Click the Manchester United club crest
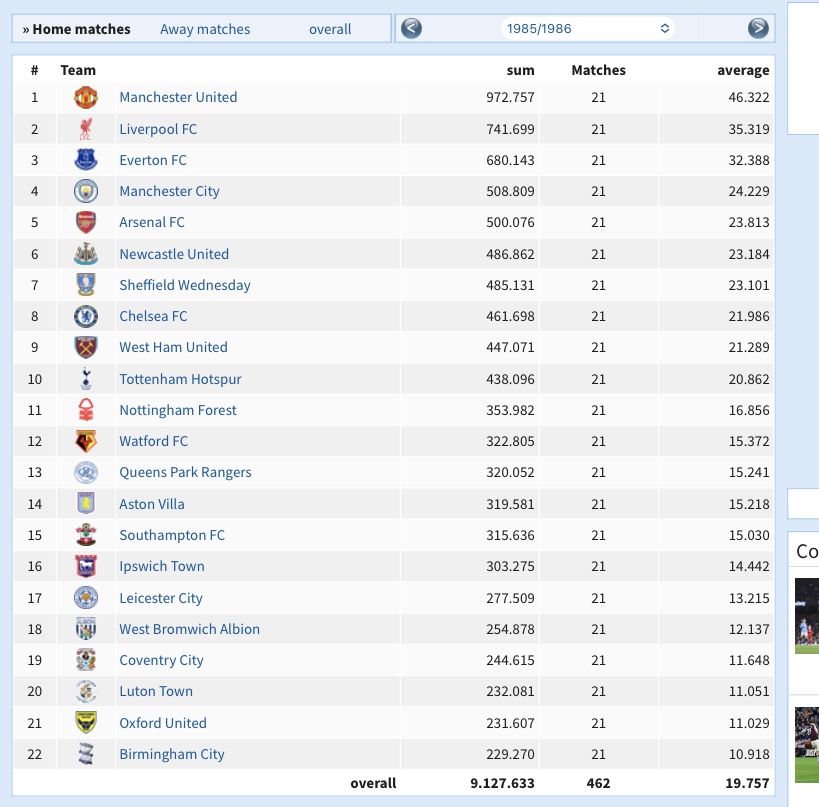The image size is (819, 807). point(86,98)
